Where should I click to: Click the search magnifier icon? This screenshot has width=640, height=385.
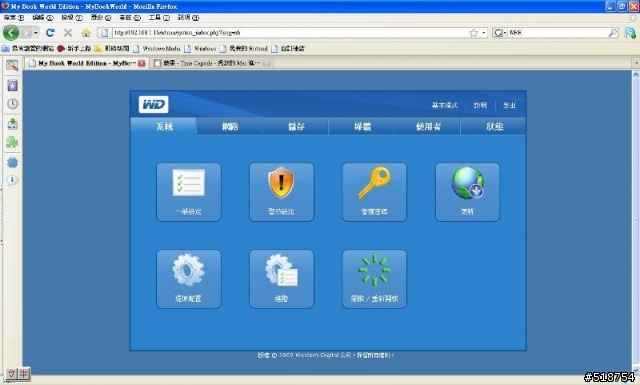pyautogui.click(x=613, y=33)
